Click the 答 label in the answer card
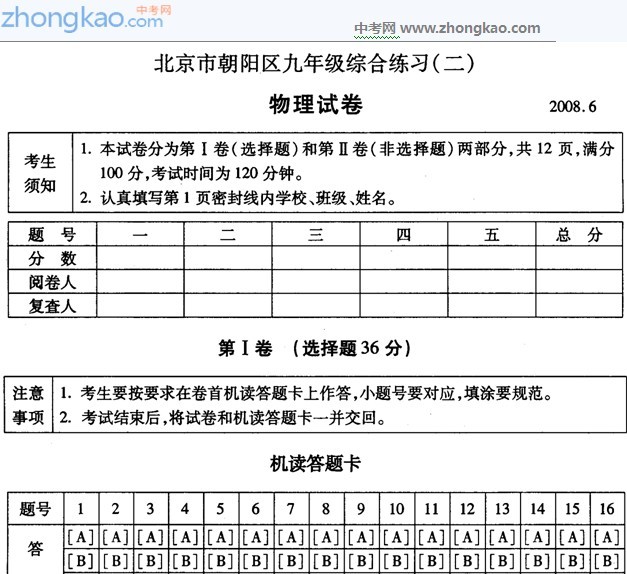The width and height of the screenshot is (627, 574). tap(36, 548)
